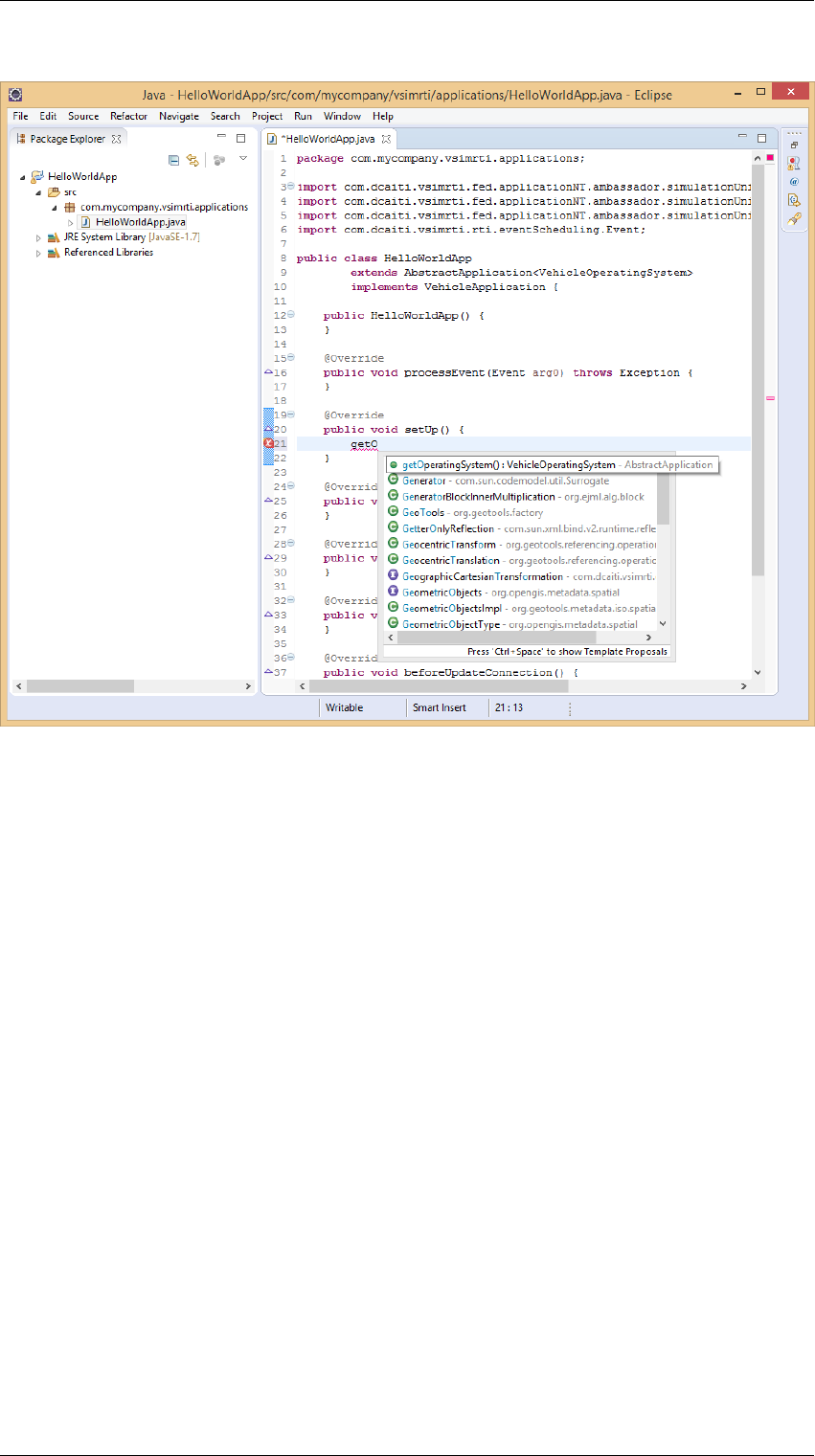
Task: Collapse the src folder node
Action: click(38, 192)
